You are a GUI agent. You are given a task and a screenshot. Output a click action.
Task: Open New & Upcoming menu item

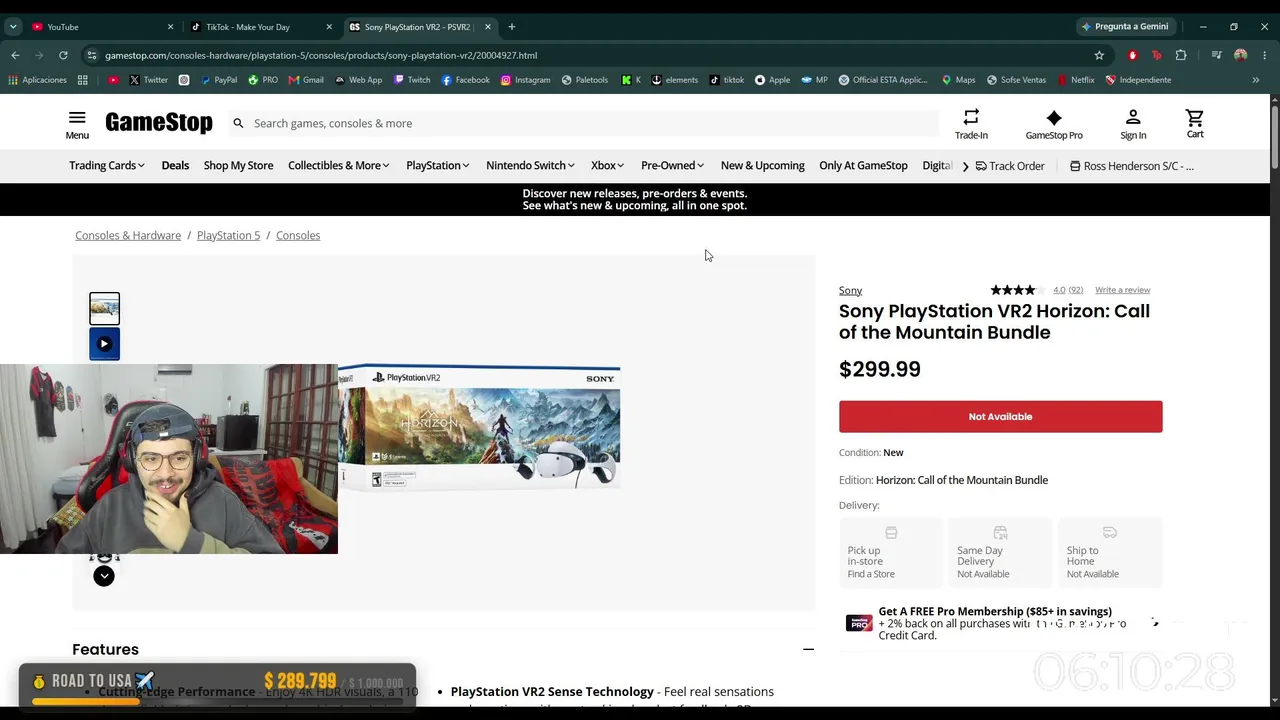click(x=763, y=166)
